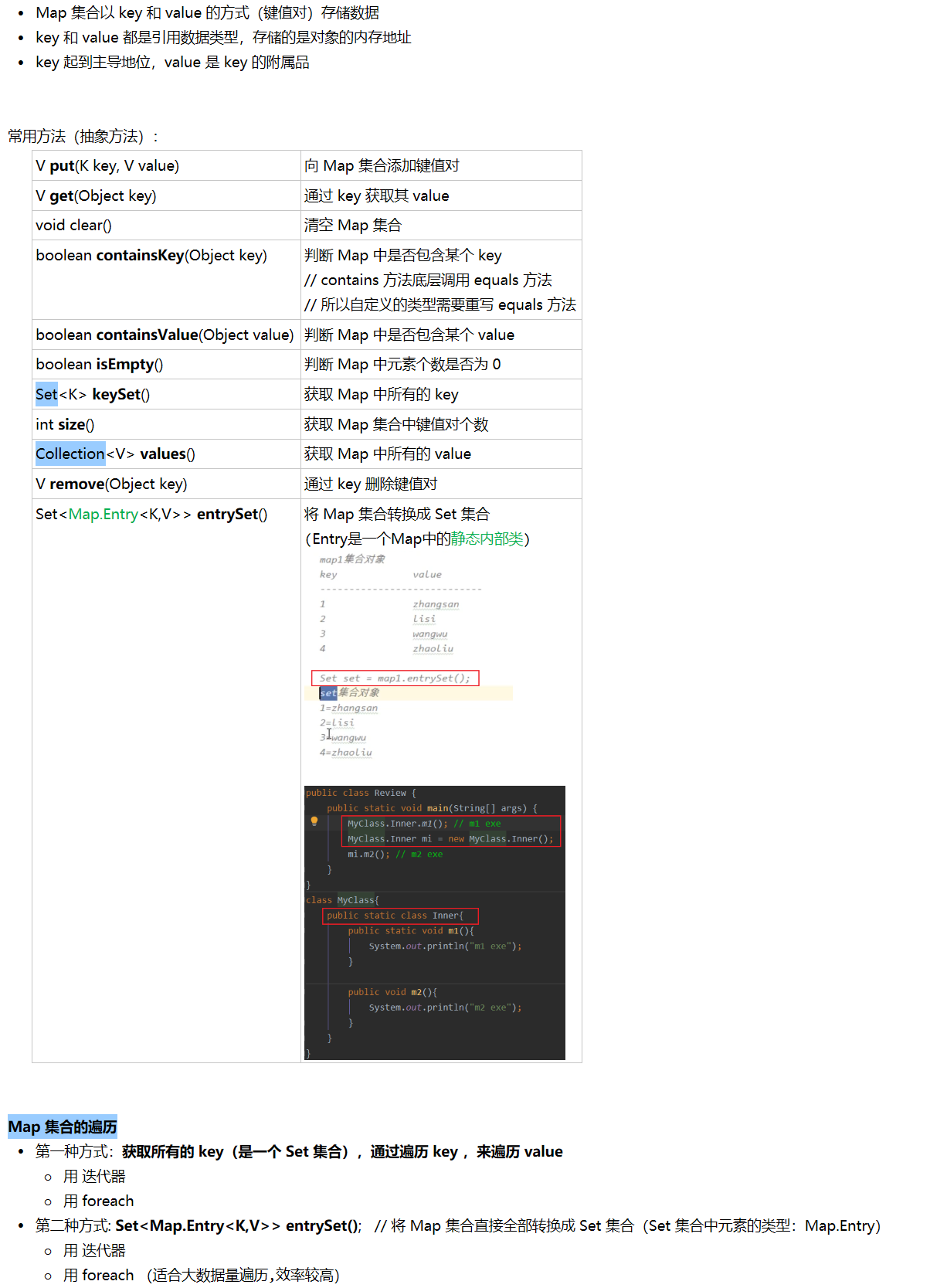Click description '向 Map 集合添加键值对'

point(382,165)
